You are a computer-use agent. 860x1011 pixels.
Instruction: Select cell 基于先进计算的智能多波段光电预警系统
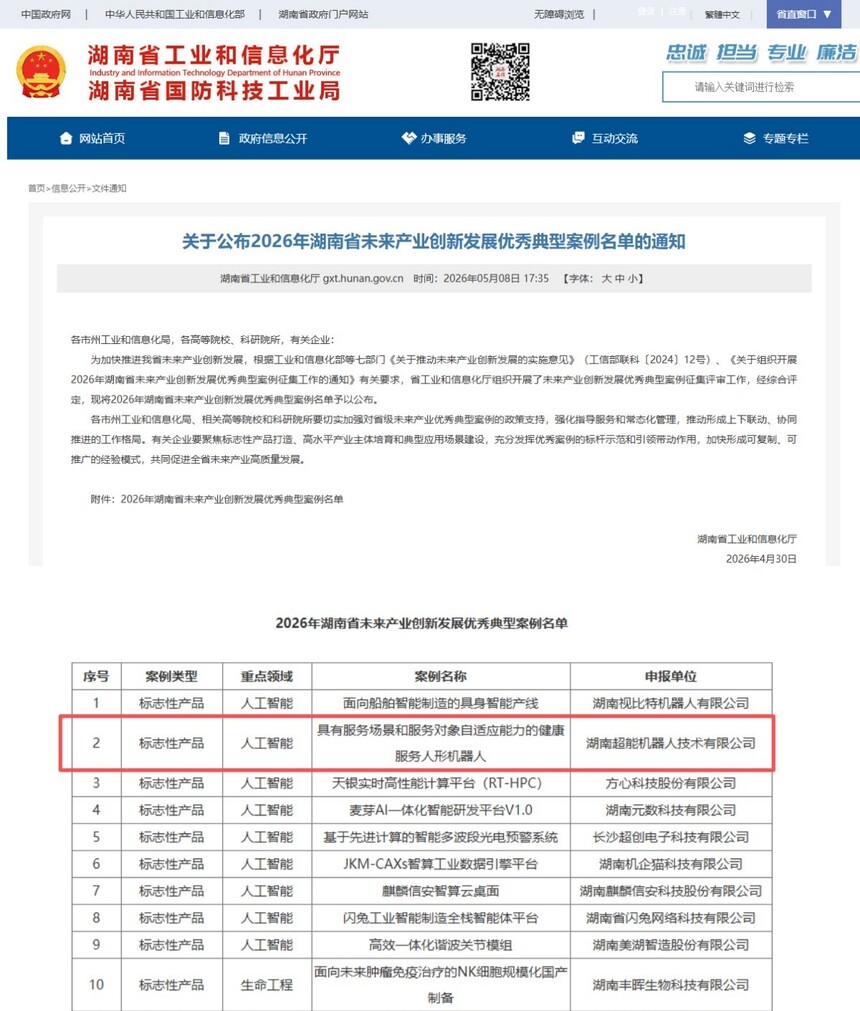(440, 838)
